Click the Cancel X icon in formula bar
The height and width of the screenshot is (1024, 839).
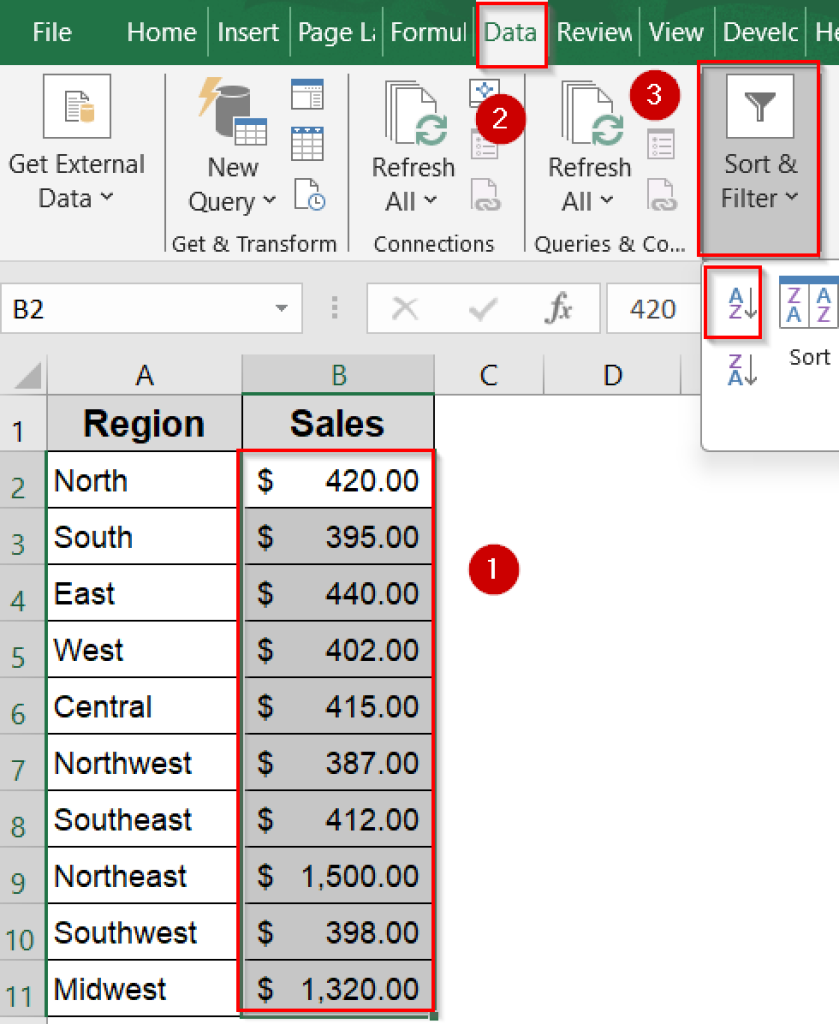pos(406,308)
